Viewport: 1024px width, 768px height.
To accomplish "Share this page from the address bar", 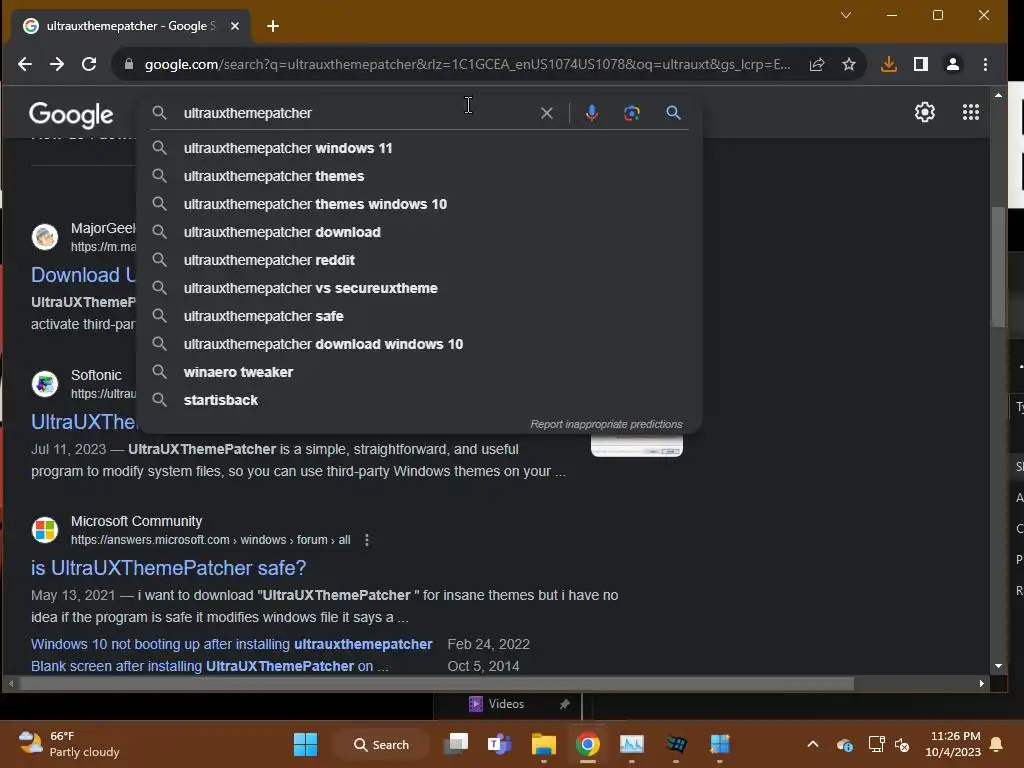I will pyautogui.click(x=817, y=64).
